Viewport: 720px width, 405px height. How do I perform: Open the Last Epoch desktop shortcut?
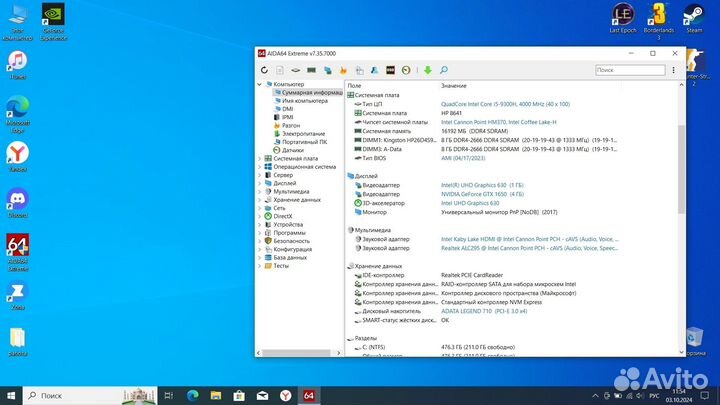pos(623,18)
